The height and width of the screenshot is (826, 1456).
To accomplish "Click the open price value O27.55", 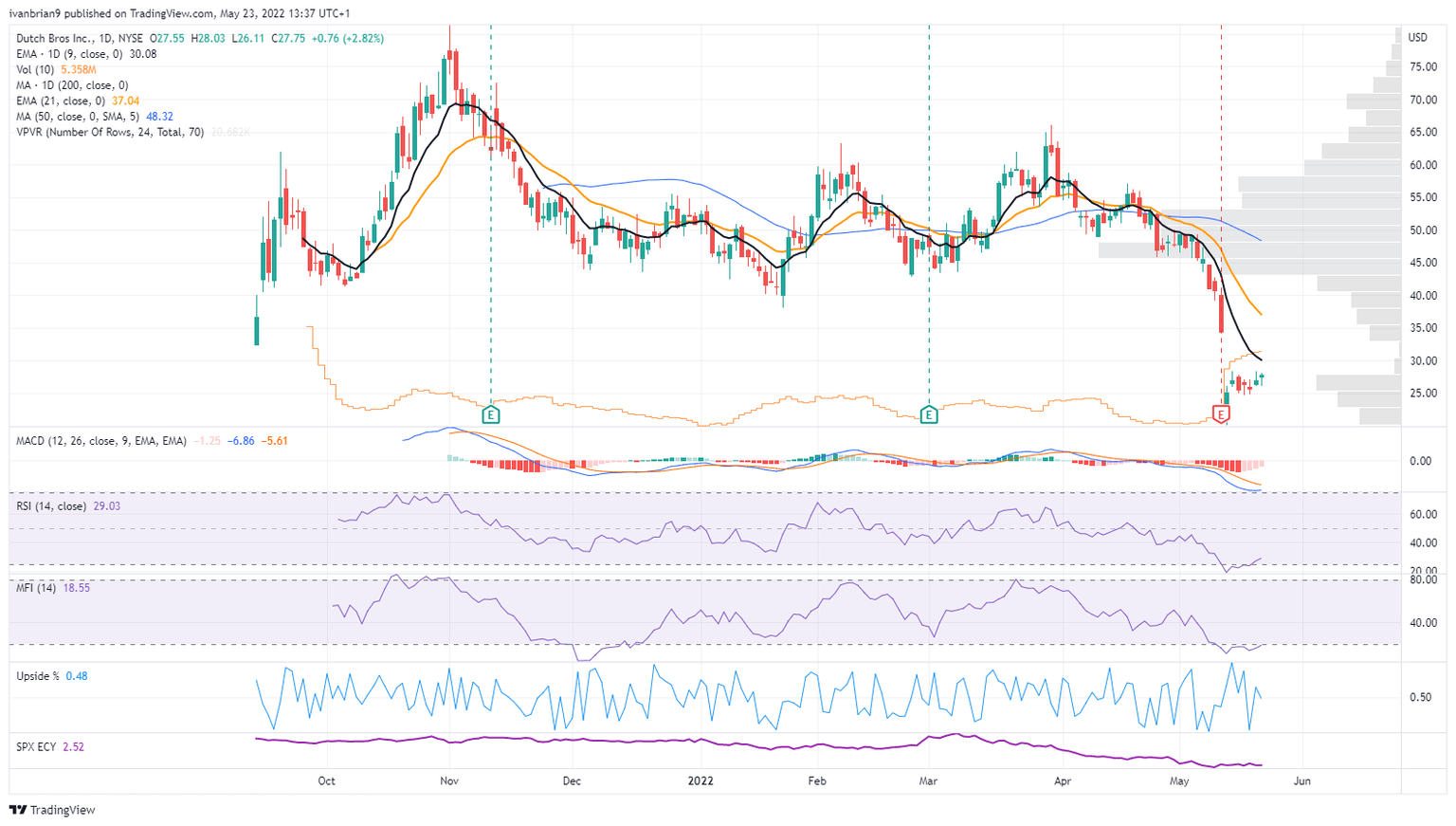I will tap(168, 39).
